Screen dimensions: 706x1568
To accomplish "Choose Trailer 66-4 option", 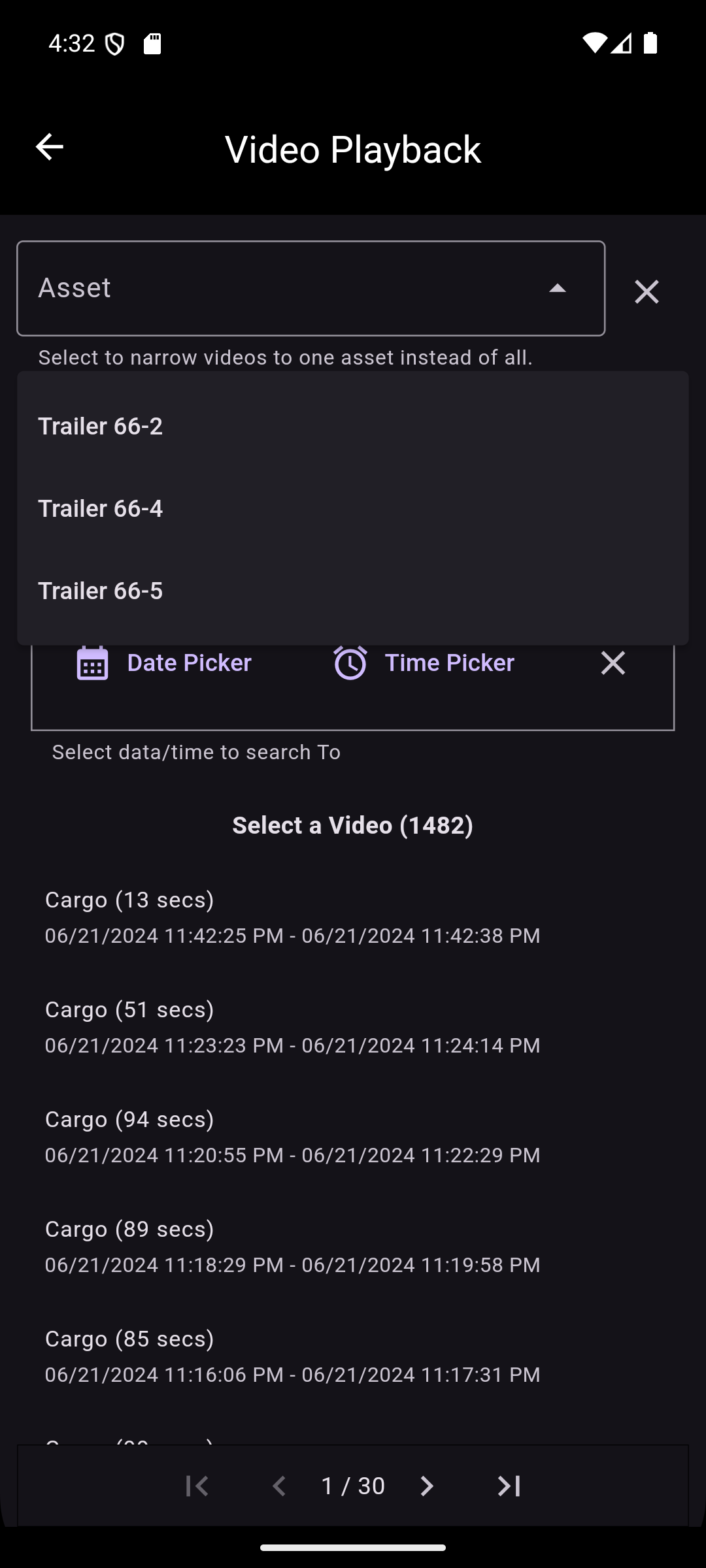I will point(101,508).
